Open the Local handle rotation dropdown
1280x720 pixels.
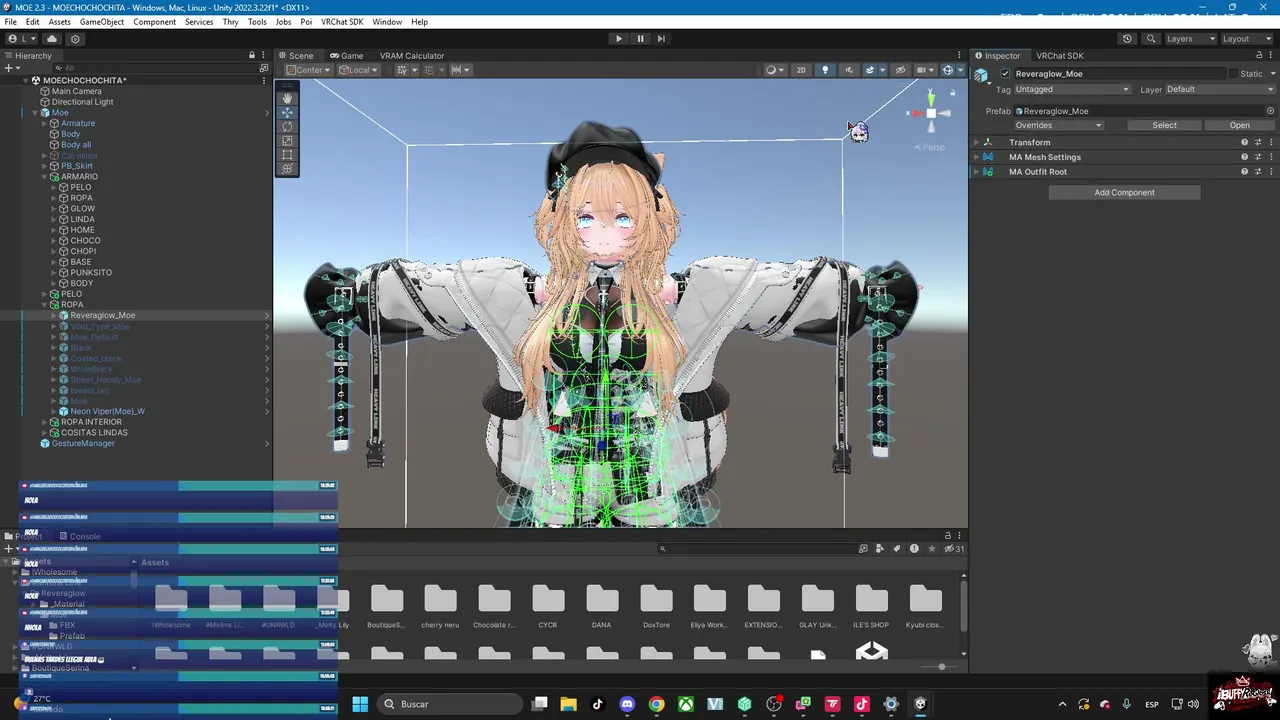tap(358, 70)
